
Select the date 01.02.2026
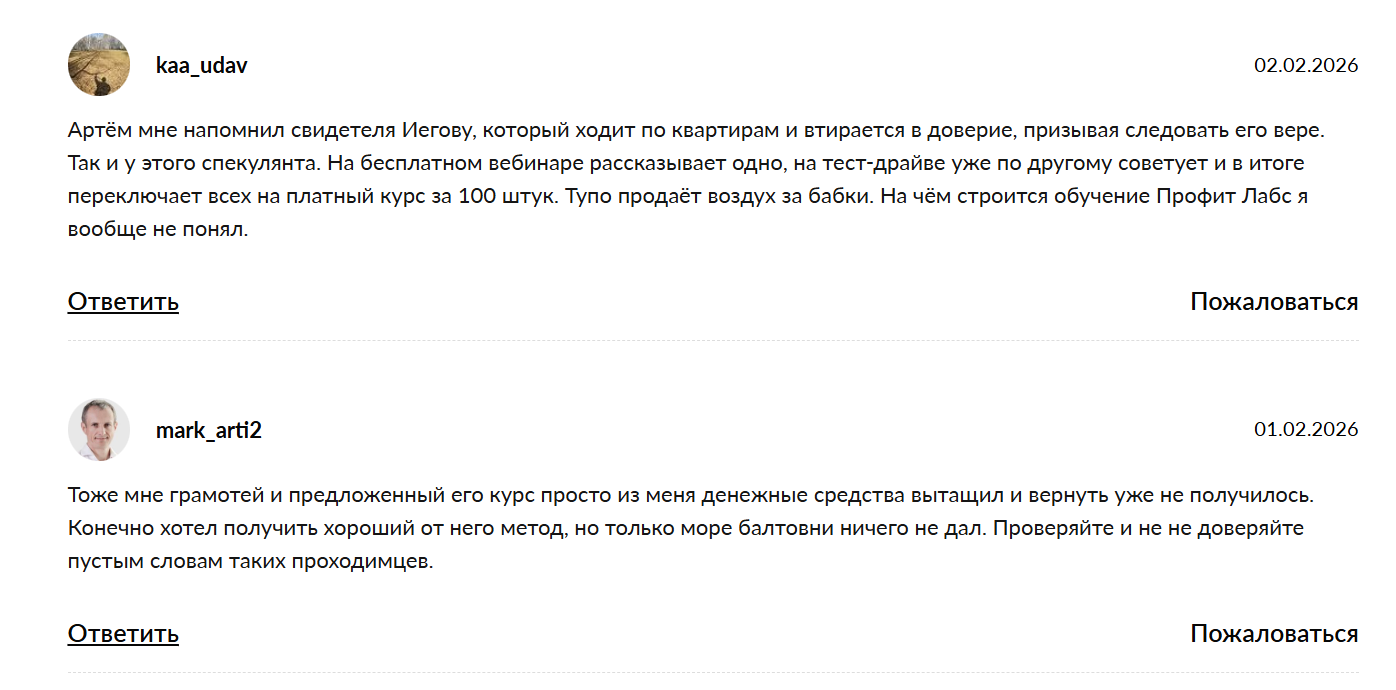1304,429
